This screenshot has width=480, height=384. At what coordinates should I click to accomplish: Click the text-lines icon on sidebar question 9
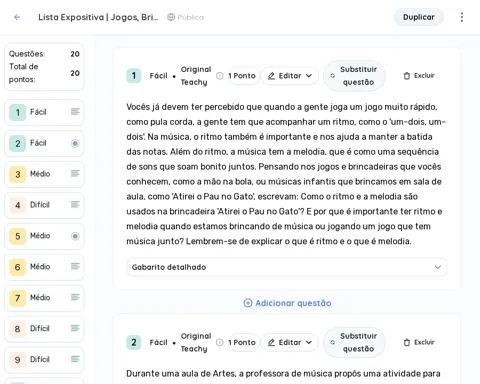click(75, 359)
